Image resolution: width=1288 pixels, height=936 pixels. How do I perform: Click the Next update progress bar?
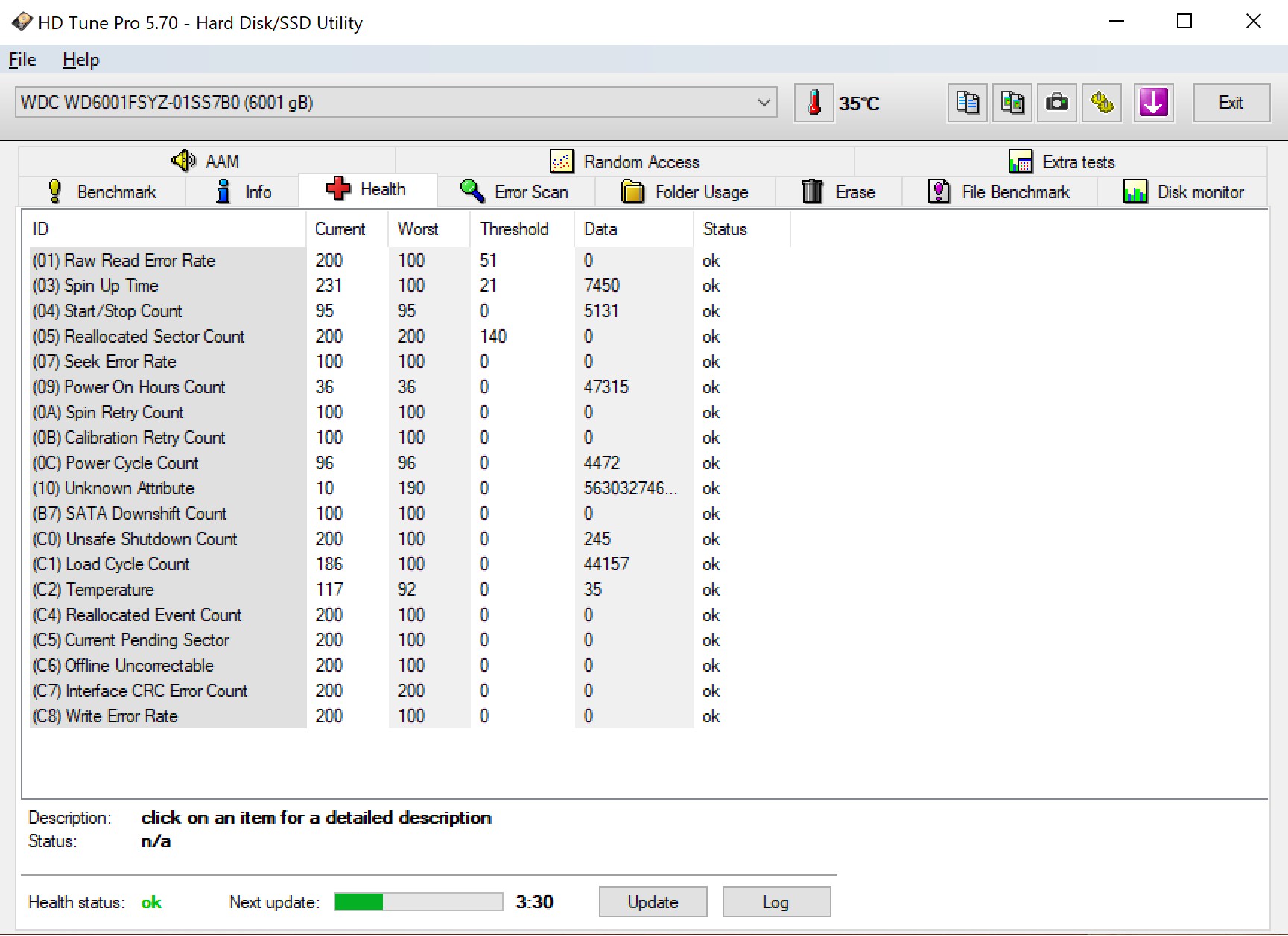[x=419, y=902]
